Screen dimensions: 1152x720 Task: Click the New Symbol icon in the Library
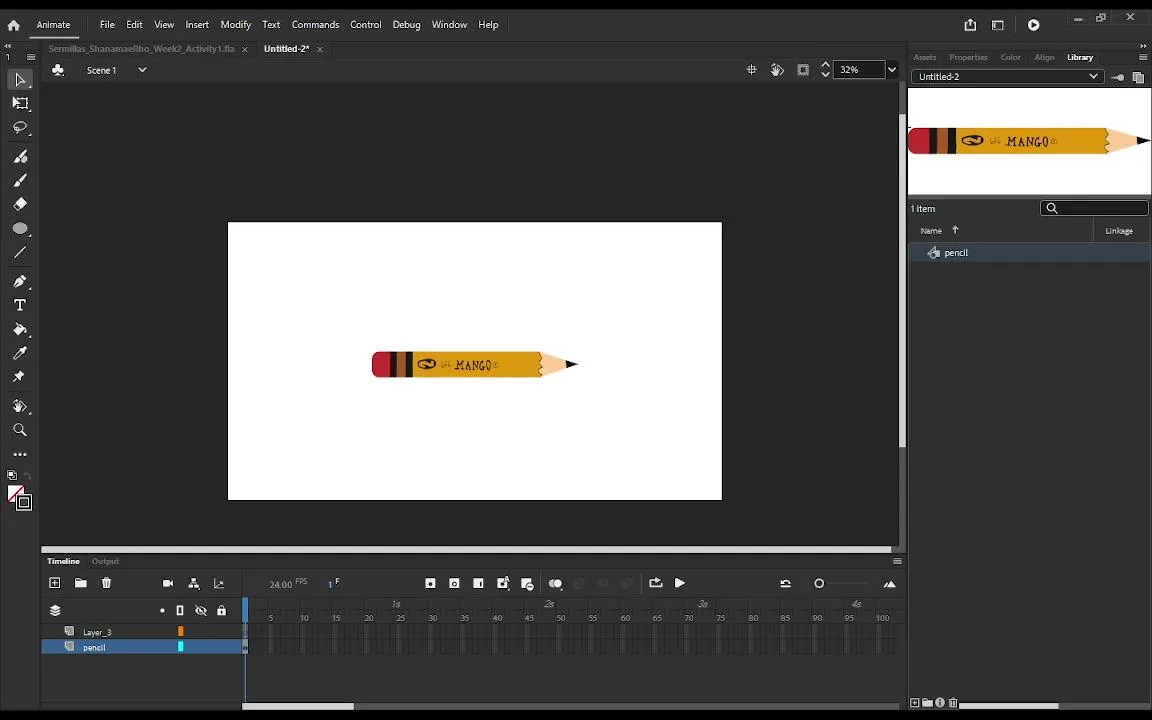915,702
